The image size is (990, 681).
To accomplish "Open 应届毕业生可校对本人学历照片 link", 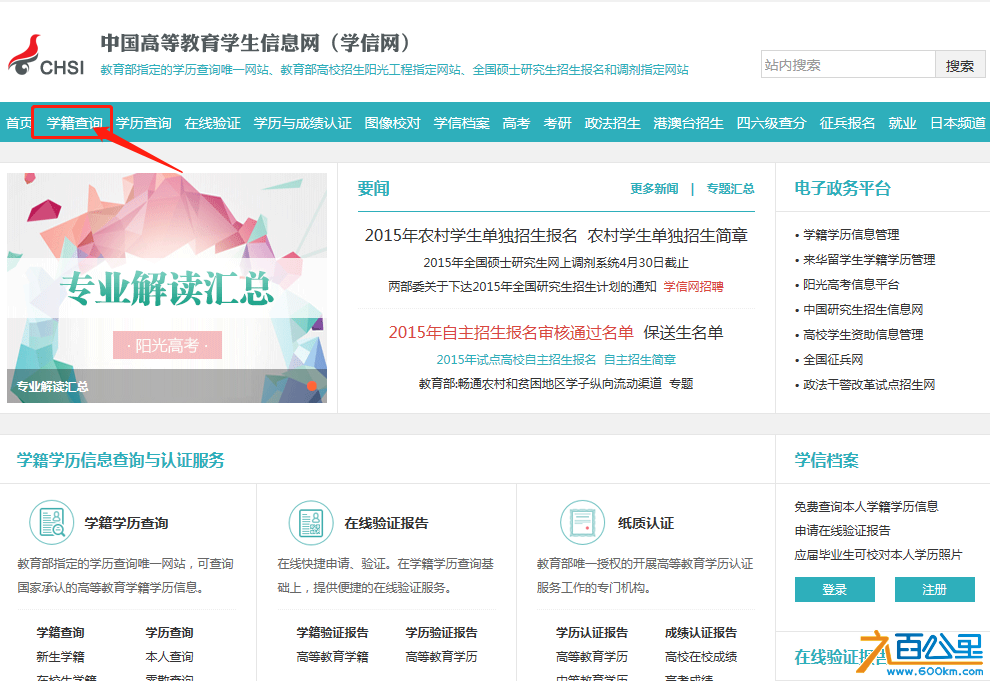I will pyautogui.click(x=878, y=555).
